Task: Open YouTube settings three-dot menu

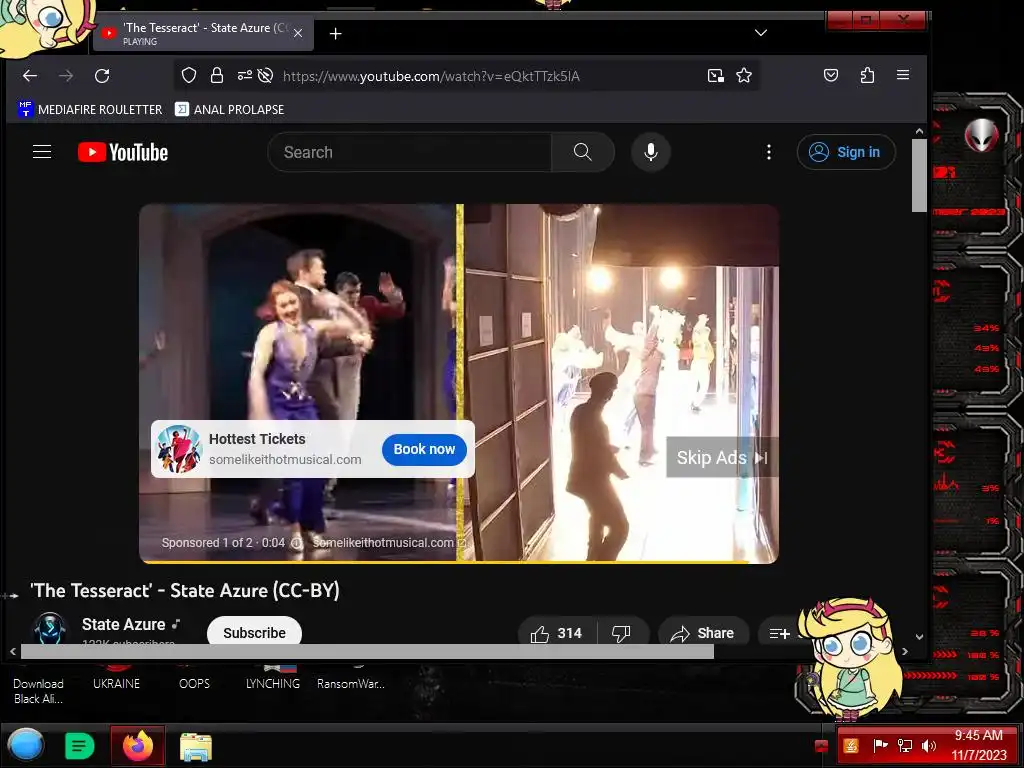Action: coord(769,152)
